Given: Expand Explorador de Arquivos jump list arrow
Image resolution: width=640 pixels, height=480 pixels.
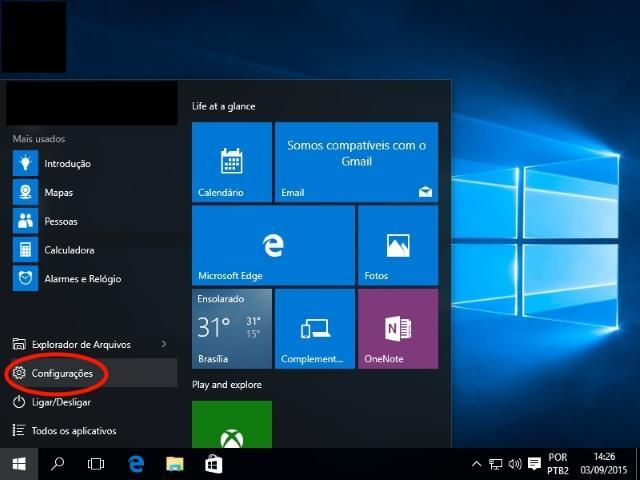Looking at the screenshot, I should [x=164, y=344].
